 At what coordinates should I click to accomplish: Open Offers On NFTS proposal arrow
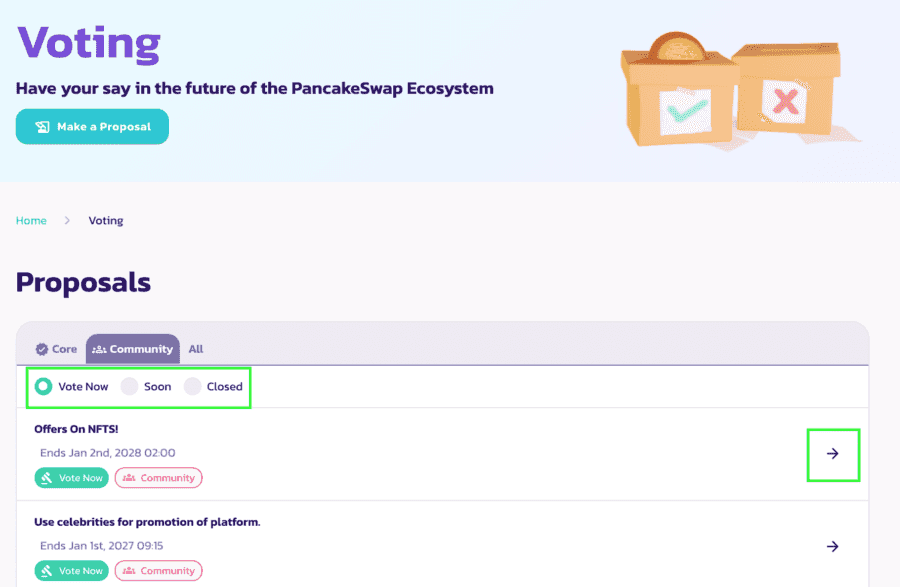click(832, 454)
